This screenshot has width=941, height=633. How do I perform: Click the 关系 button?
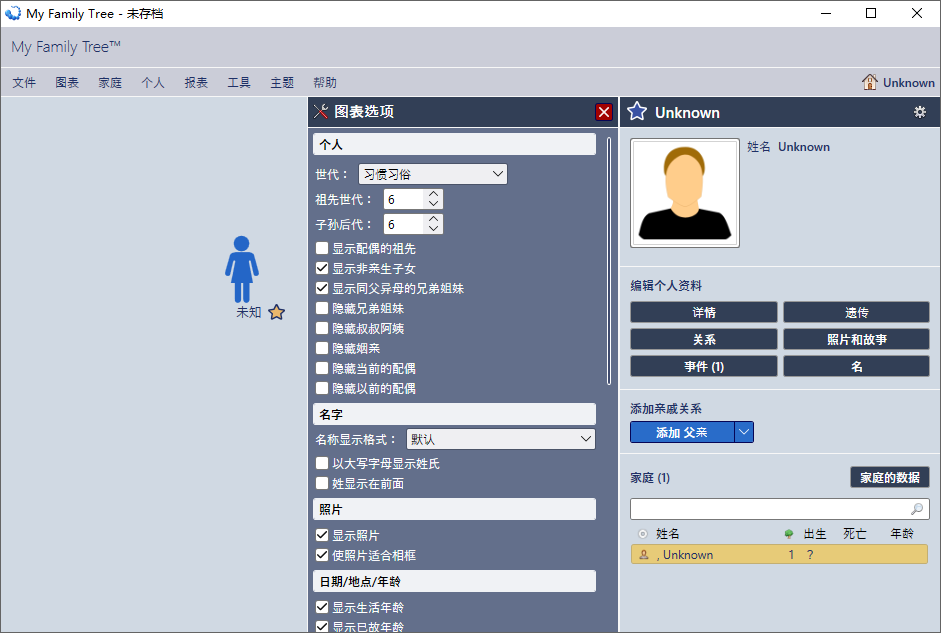coord(703,339)
